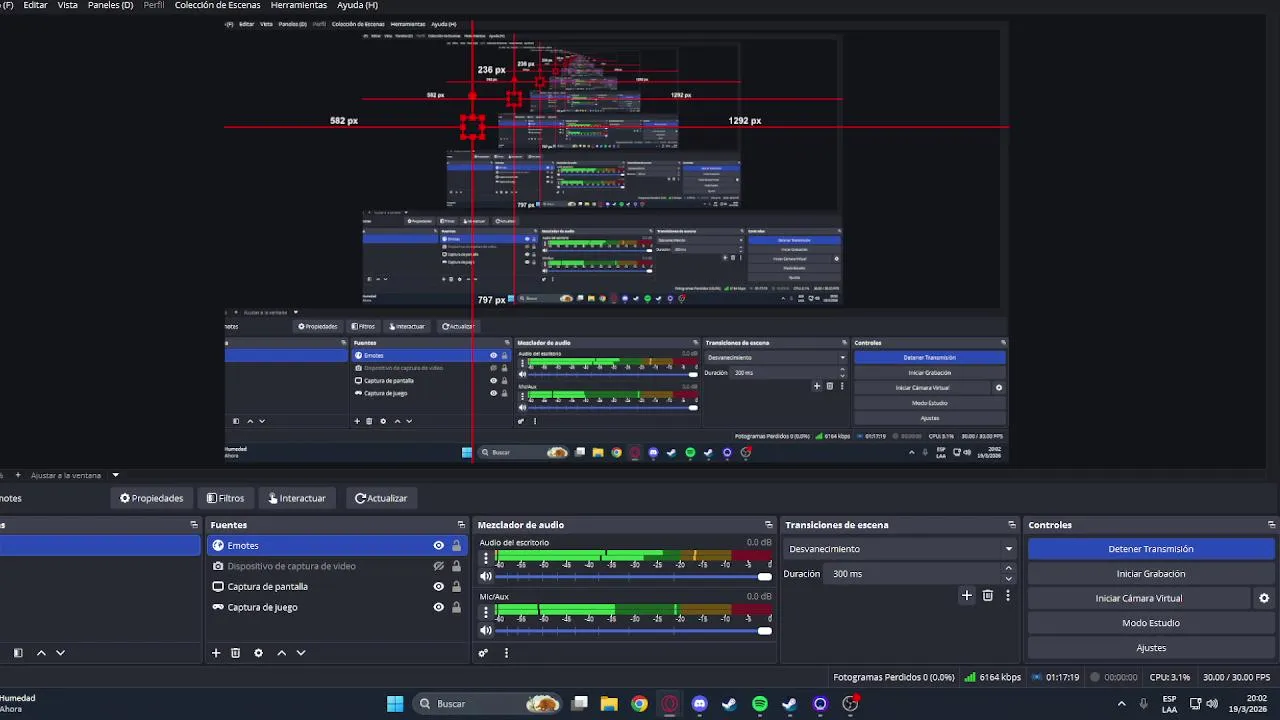Open File Explorer from the taskbar
1280x720 pixels.
click(x=609, y=704)
